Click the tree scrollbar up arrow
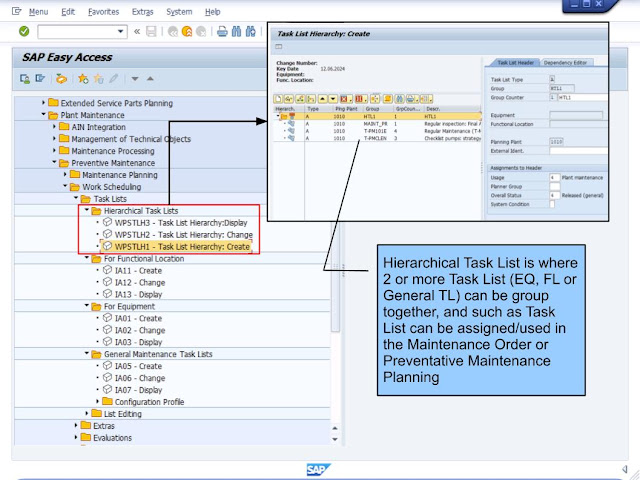Screen dimensions: 640x480 tap(335, 428)
